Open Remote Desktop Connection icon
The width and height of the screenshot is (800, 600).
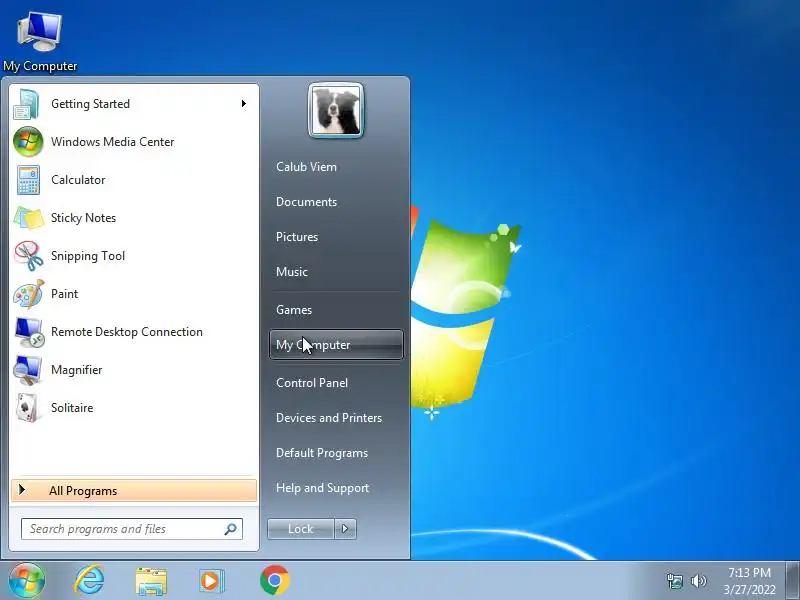(29, 332)
